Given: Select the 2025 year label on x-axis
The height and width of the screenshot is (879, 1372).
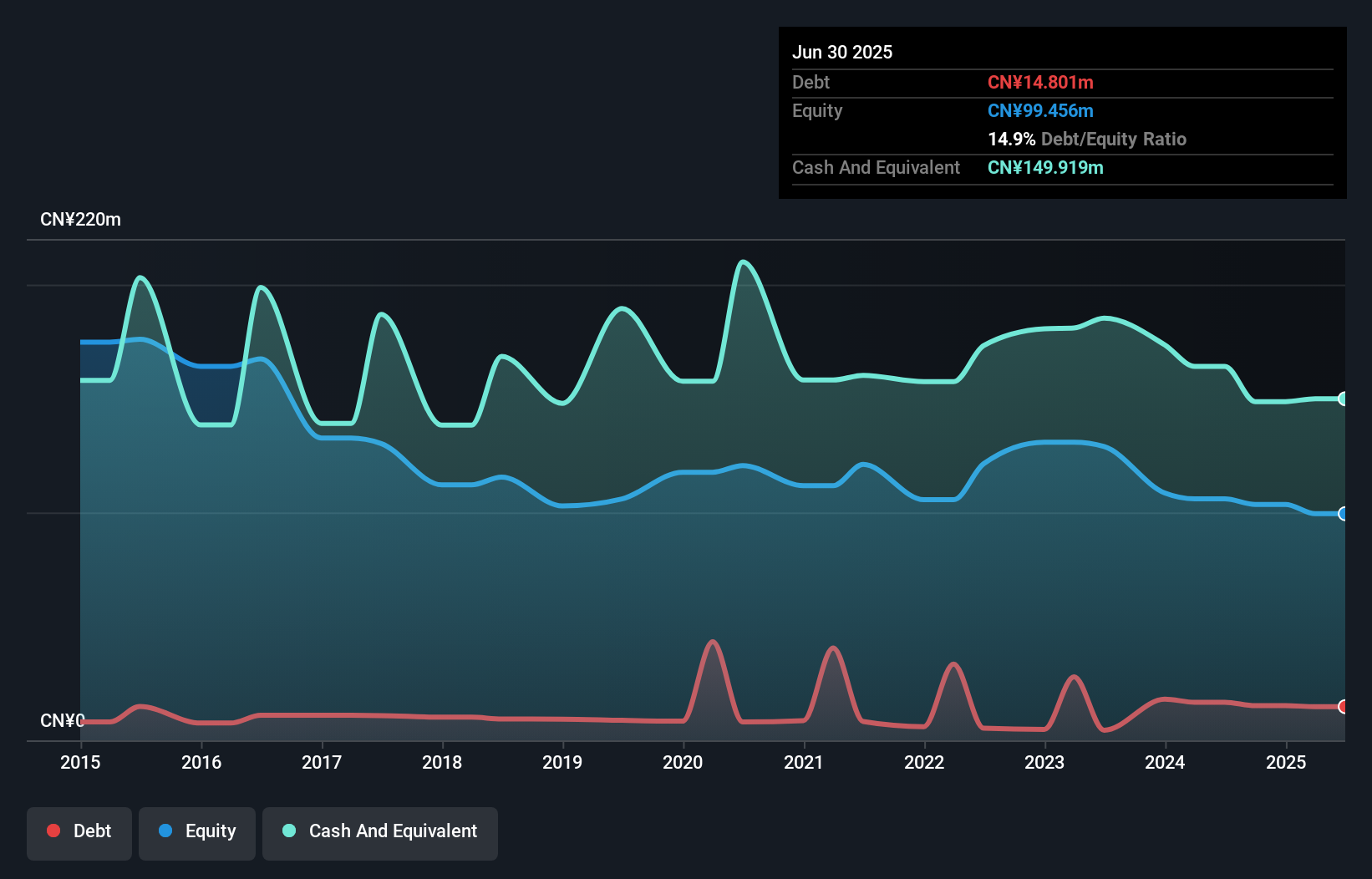Looking at the screenshot, I should click(x=1286, y=762).
